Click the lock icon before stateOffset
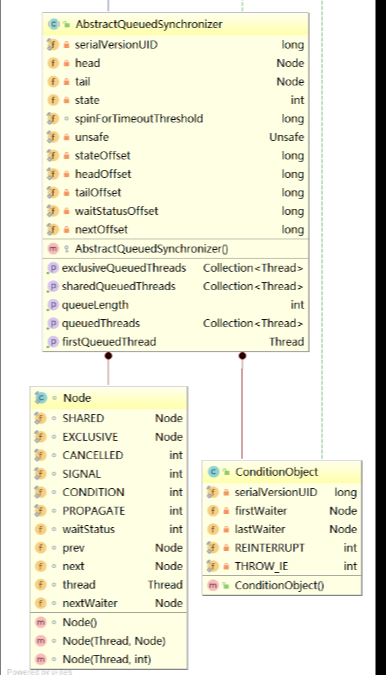This screenshot has height=675, width=386. (x=66, y=156)
